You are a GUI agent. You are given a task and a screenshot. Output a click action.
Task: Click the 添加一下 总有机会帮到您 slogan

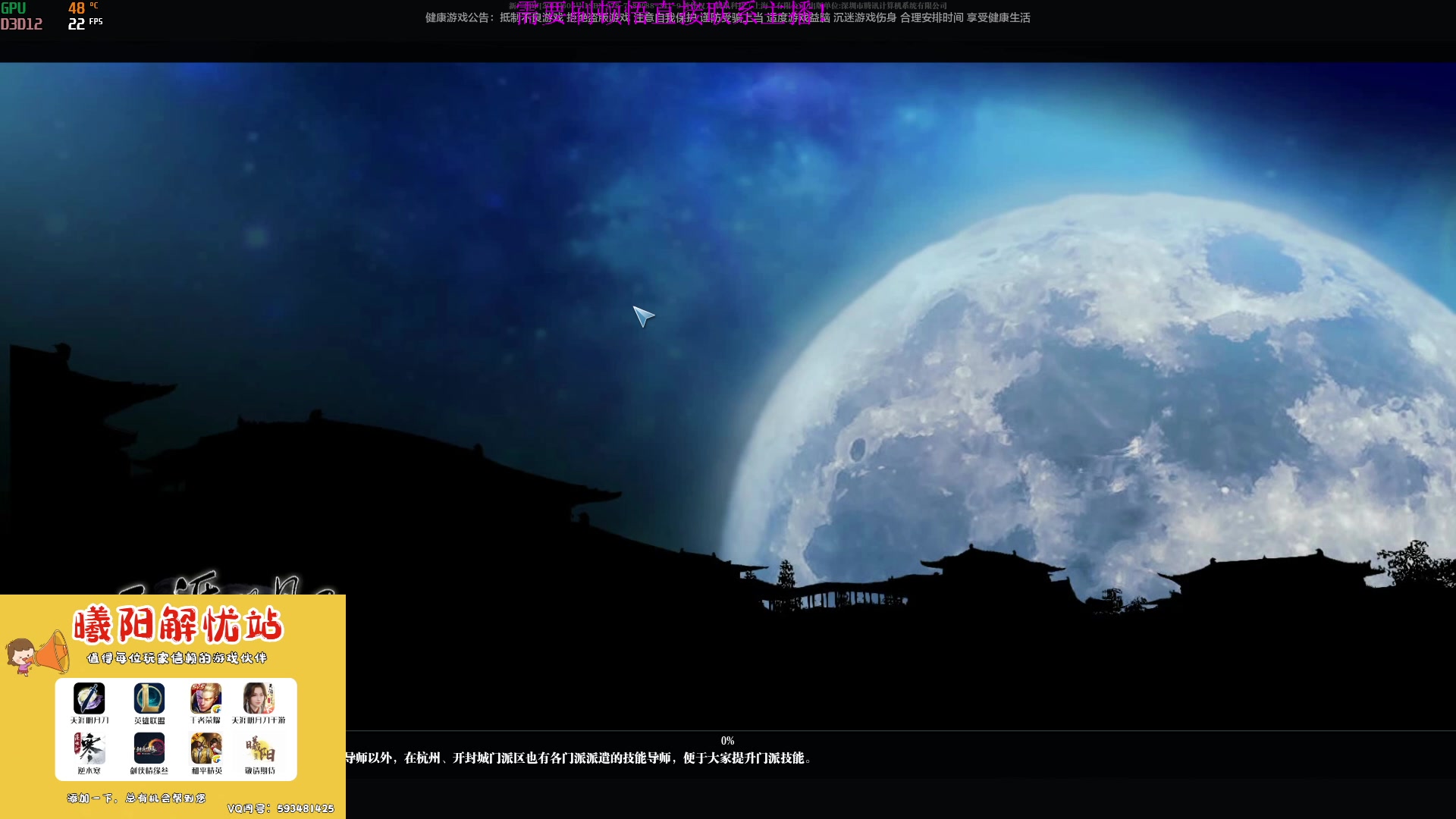(x=135, y=799)
